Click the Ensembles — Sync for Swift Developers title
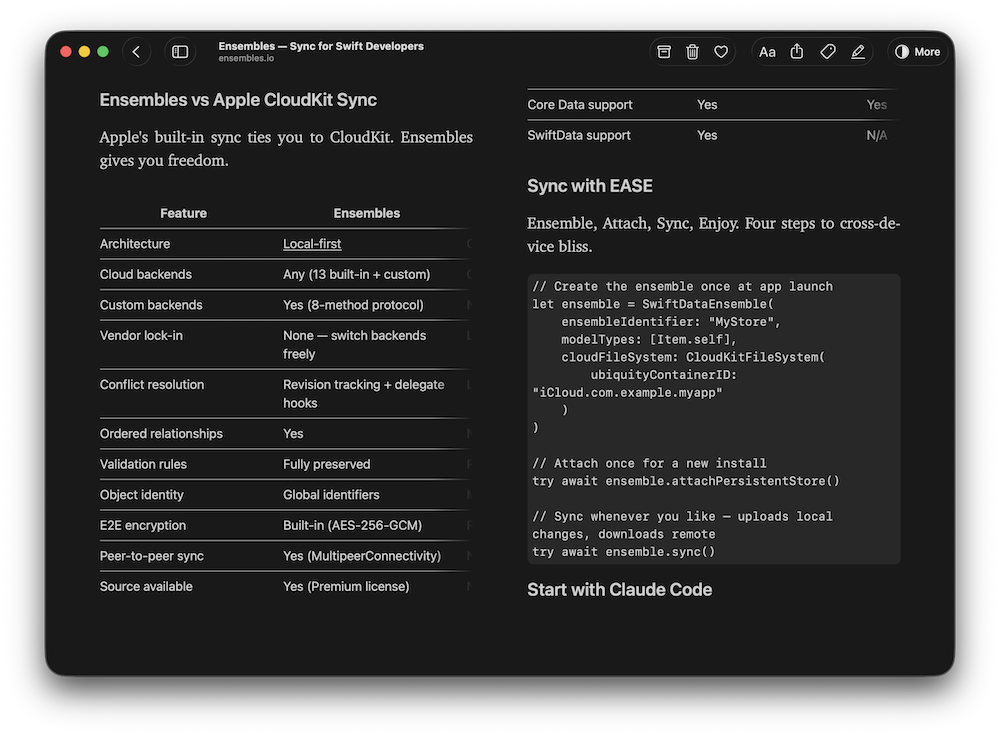Viewport: 1000px width, 736px height. tap(321, 46)
